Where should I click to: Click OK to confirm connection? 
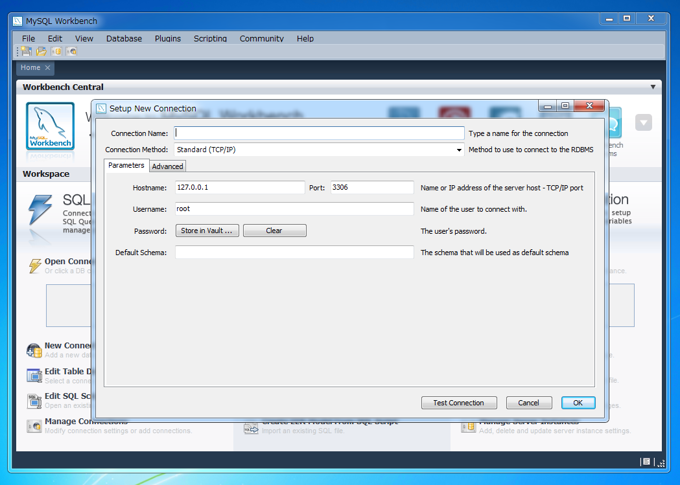tap(578, 403)
